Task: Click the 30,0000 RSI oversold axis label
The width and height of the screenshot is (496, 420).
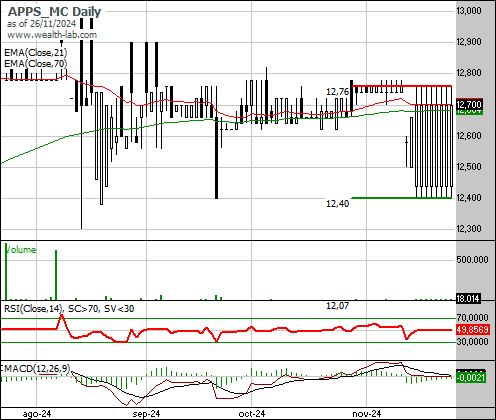Action: coord(472,342)
